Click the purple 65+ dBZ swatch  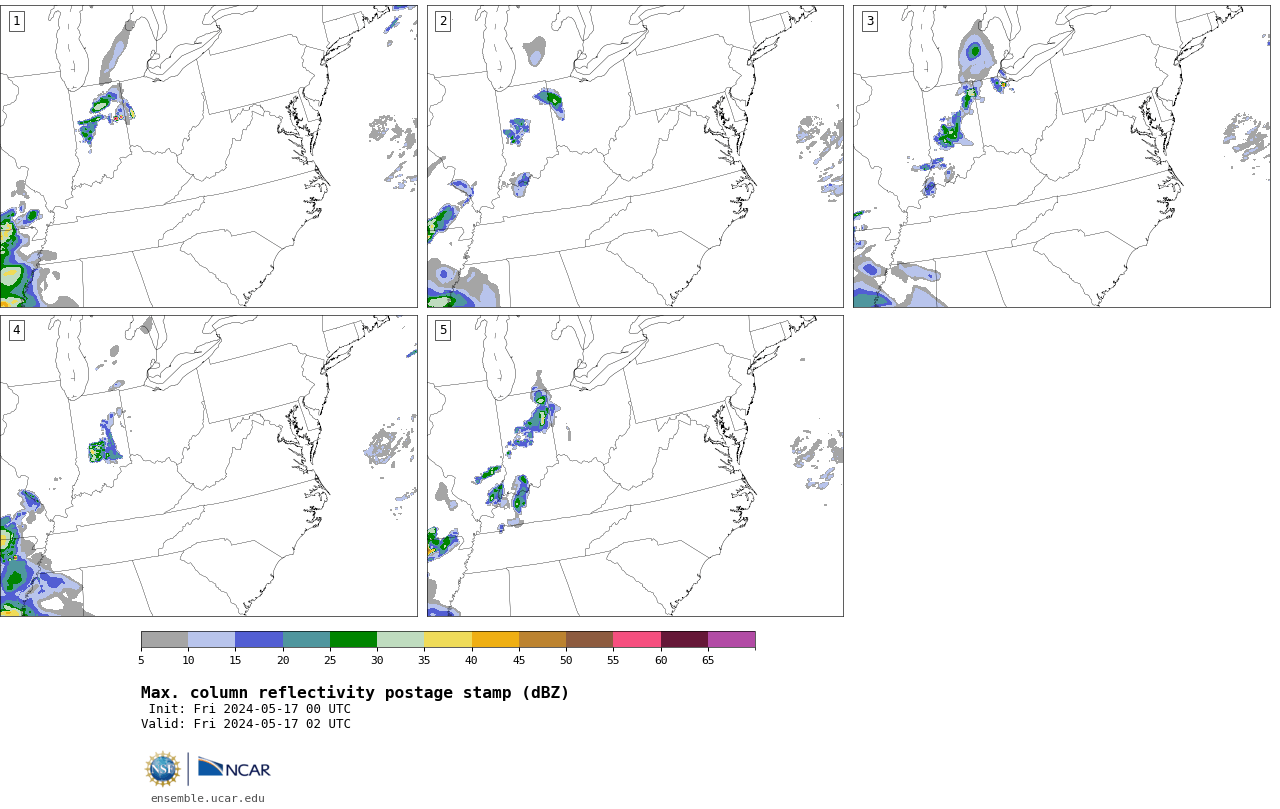(x=731, y=640)
